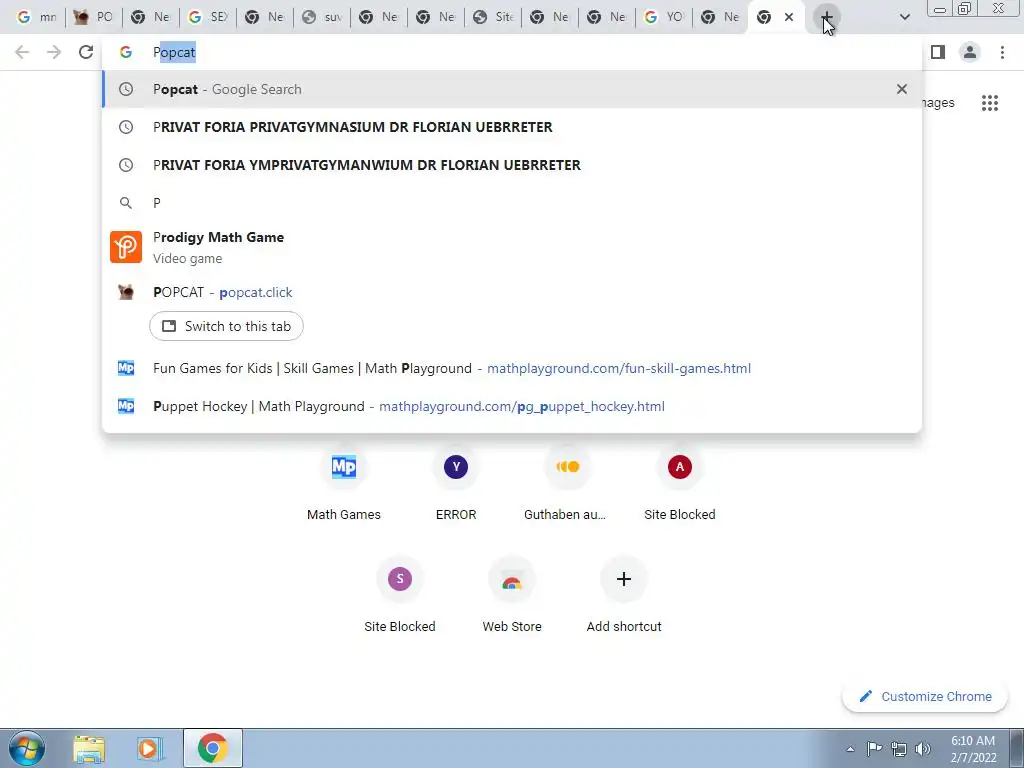Open the profile avatar icon

[x=970, y=52]
